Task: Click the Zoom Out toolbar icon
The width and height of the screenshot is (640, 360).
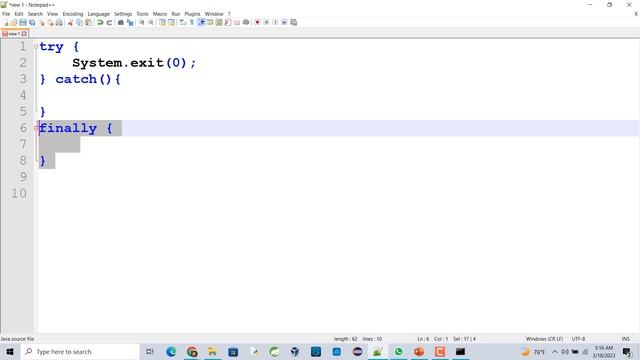Action: (151, 22)
